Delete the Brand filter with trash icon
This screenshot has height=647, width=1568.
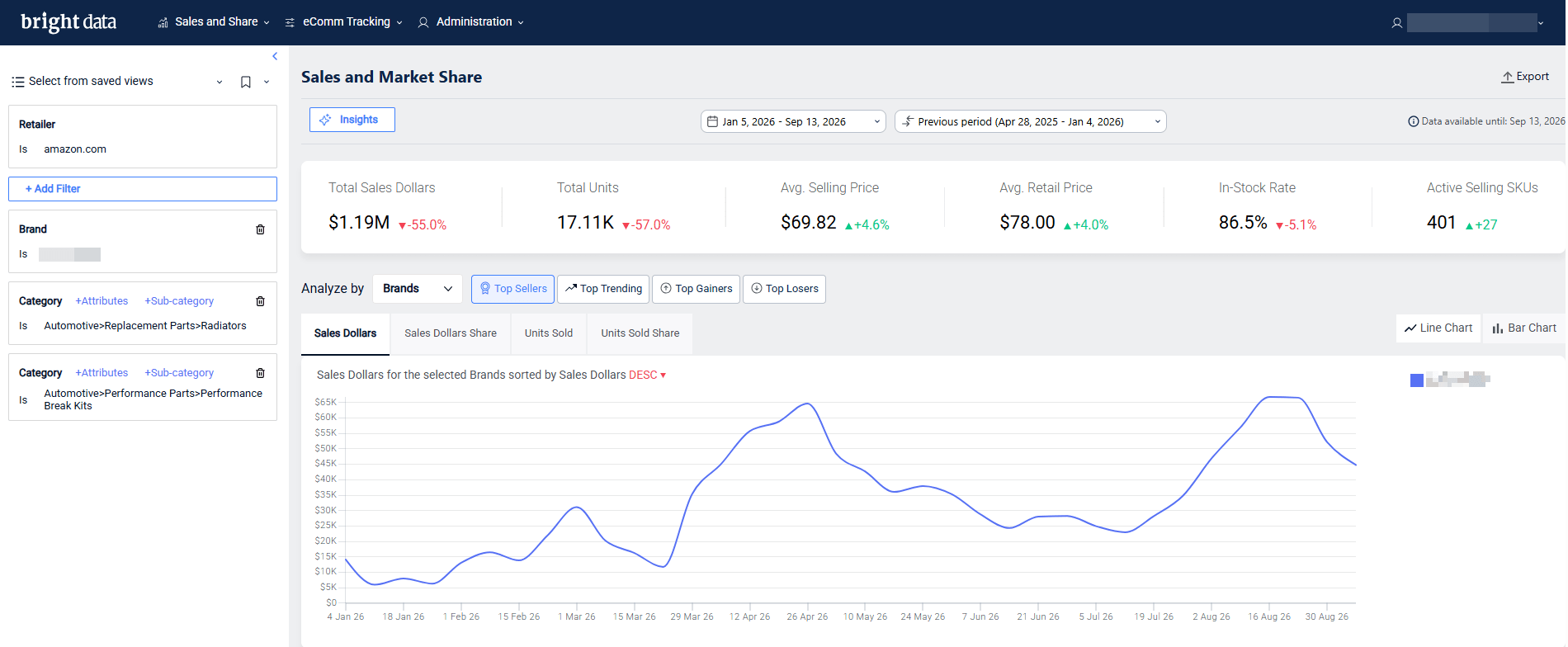(x=260, y=229)
